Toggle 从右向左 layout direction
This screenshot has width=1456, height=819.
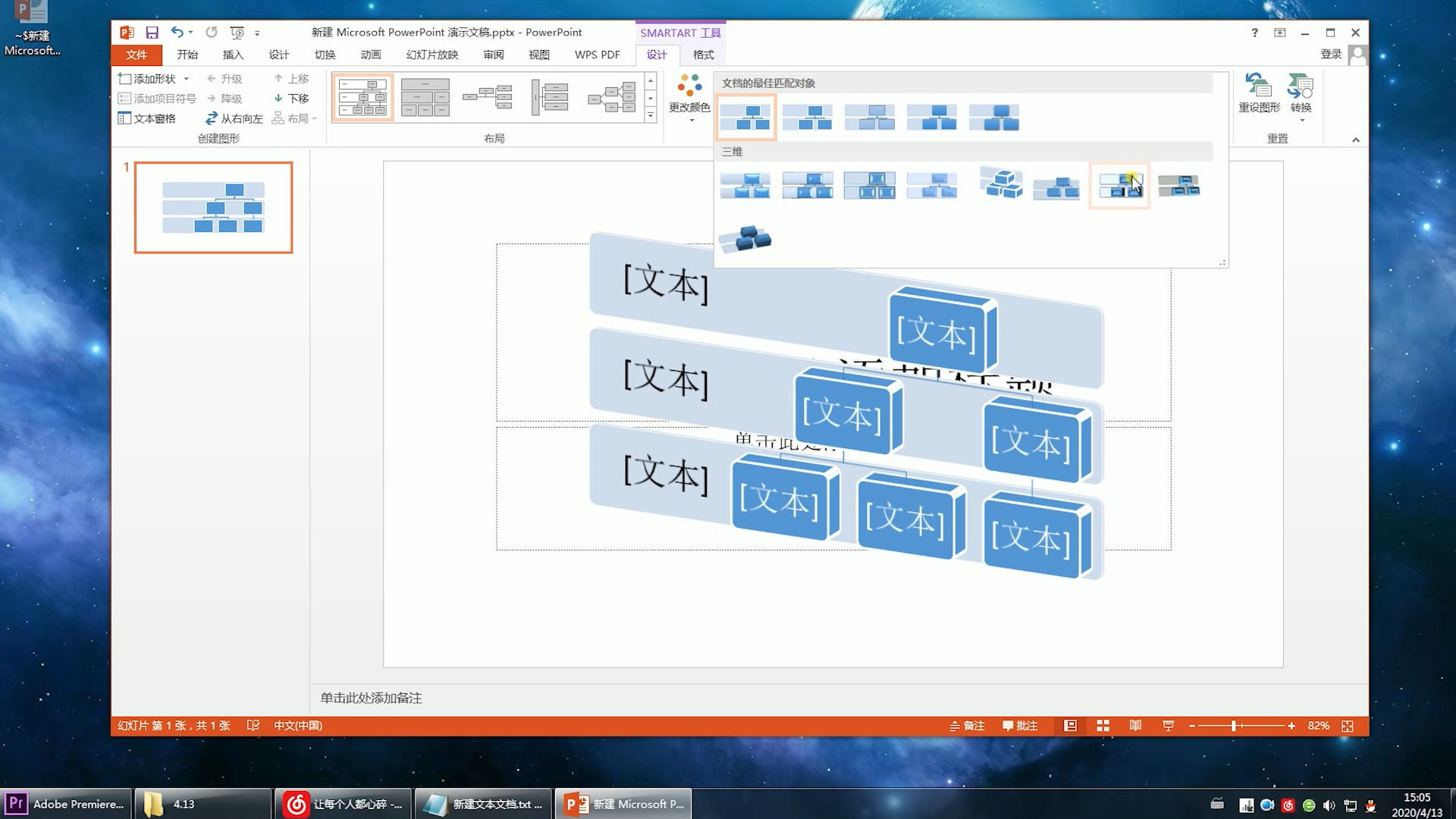click(x=234, y=118)
